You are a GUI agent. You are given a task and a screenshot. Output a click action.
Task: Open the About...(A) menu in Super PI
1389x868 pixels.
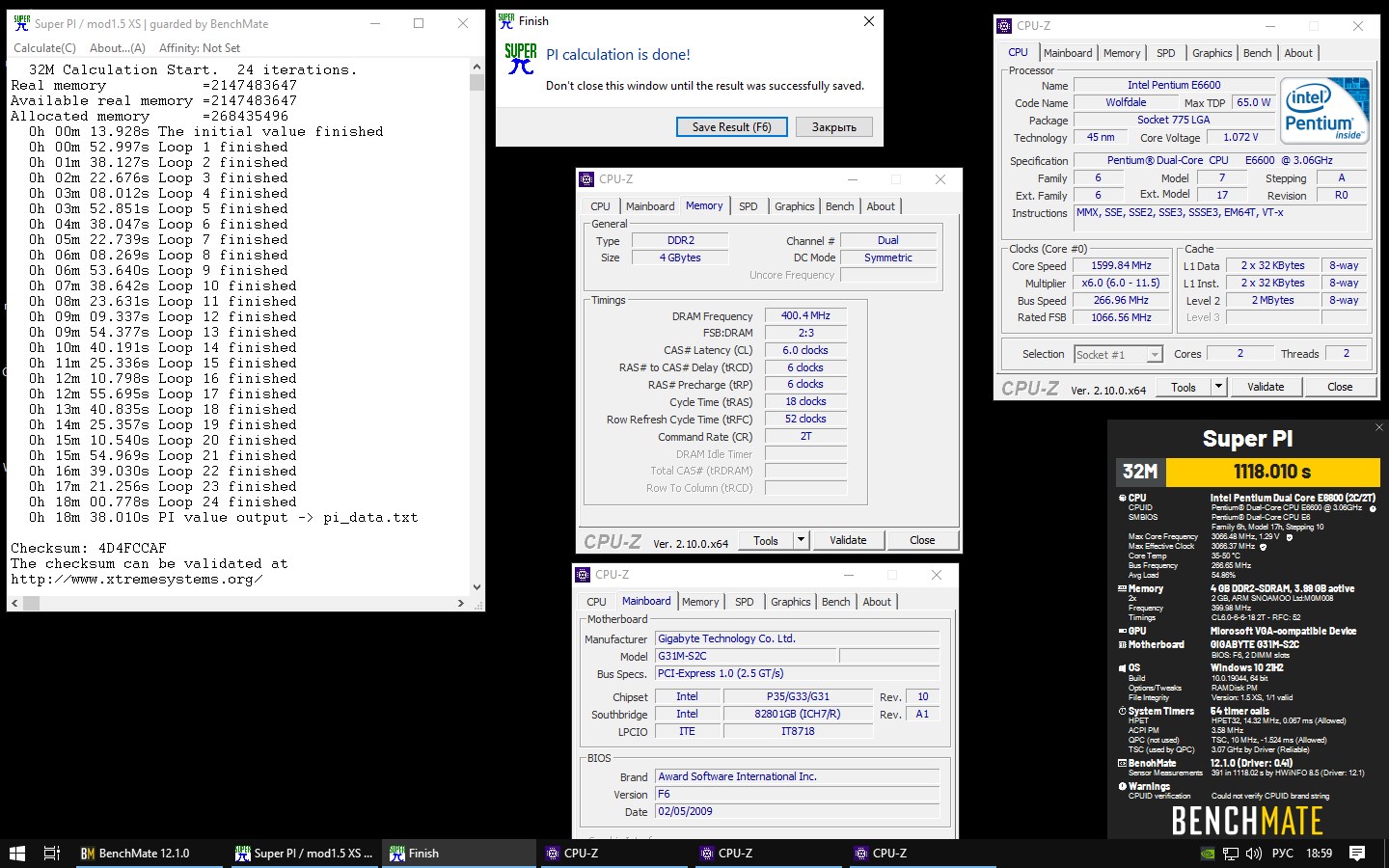point(117,48)
